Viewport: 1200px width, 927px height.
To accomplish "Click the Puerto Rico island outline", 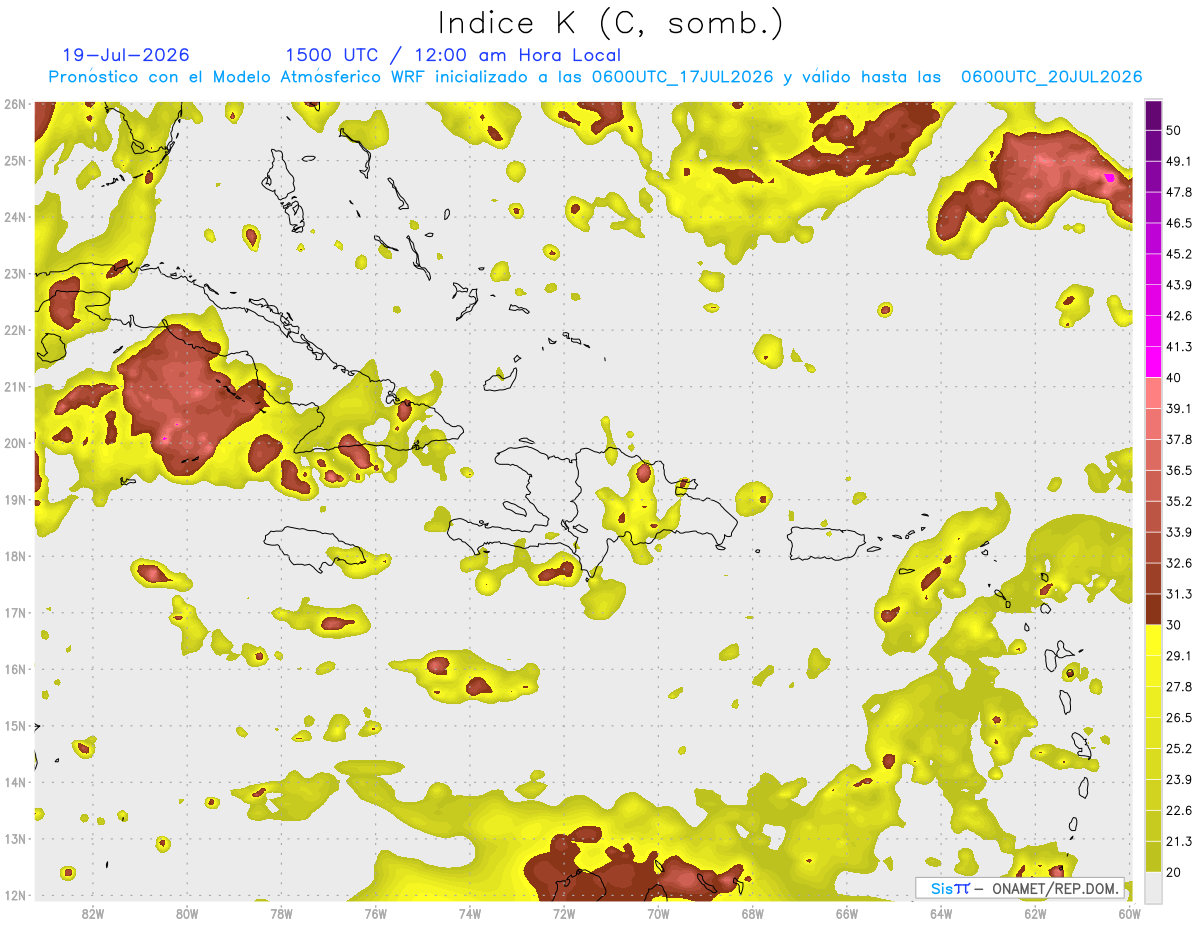I will point(825,544).
